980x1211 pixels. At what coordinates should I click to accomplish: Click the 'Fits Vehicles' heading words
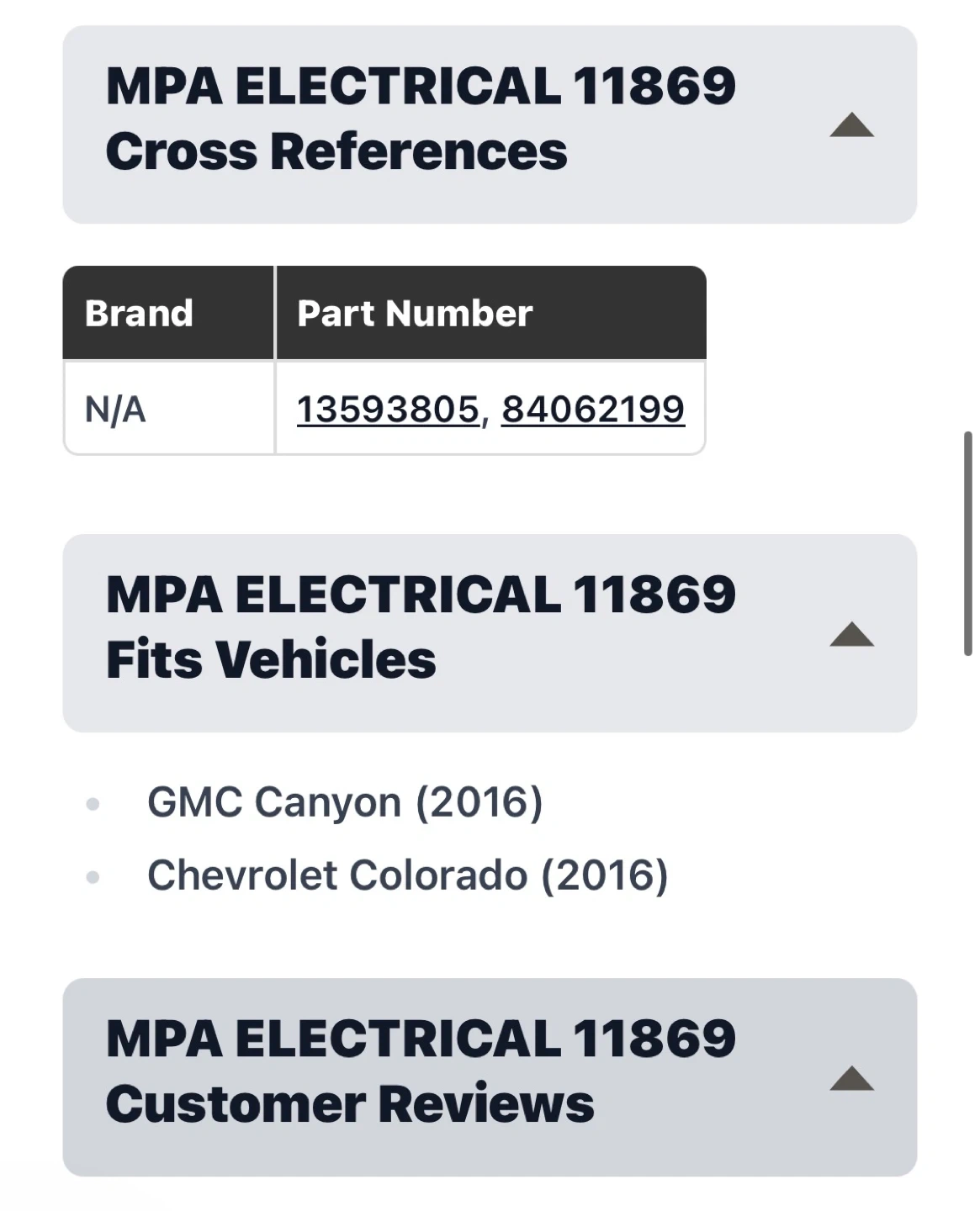pyautogui.click(x=271, y=659)
